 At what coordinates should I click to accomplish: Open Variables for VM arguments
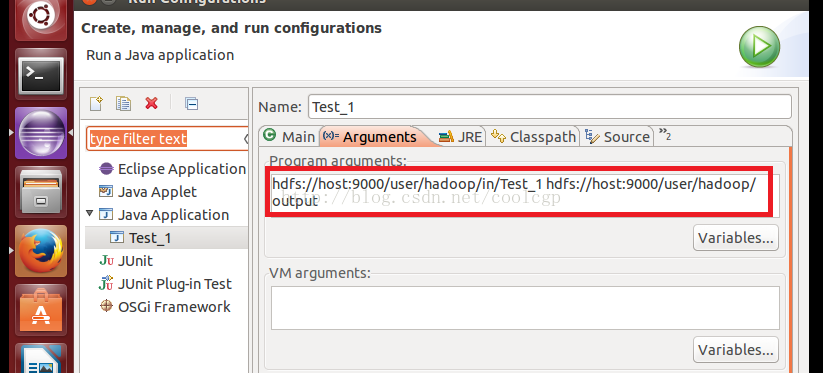[735, 350]
